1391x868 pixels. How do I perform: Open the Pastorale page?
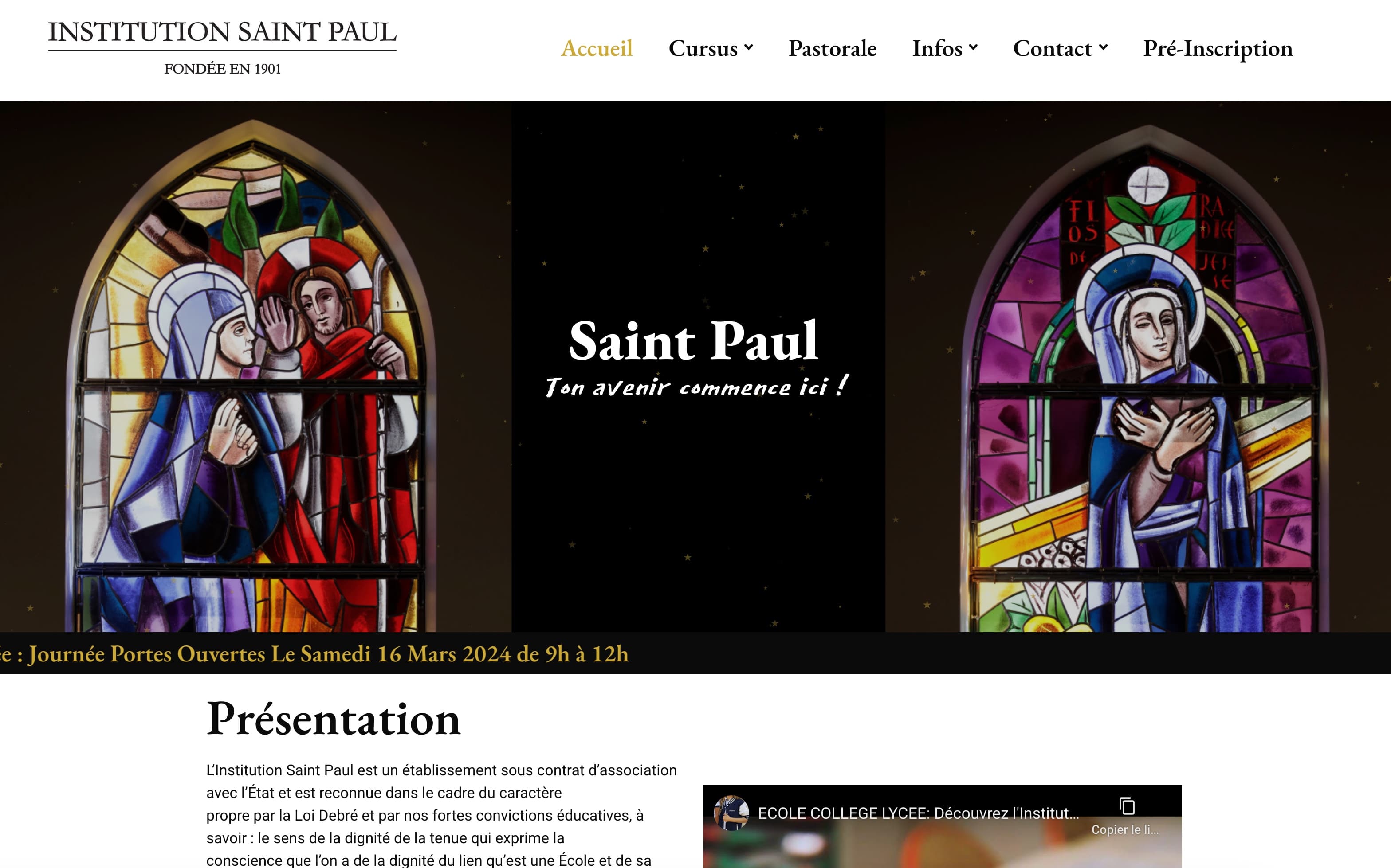pyautogui.click(x=832, y=48)
